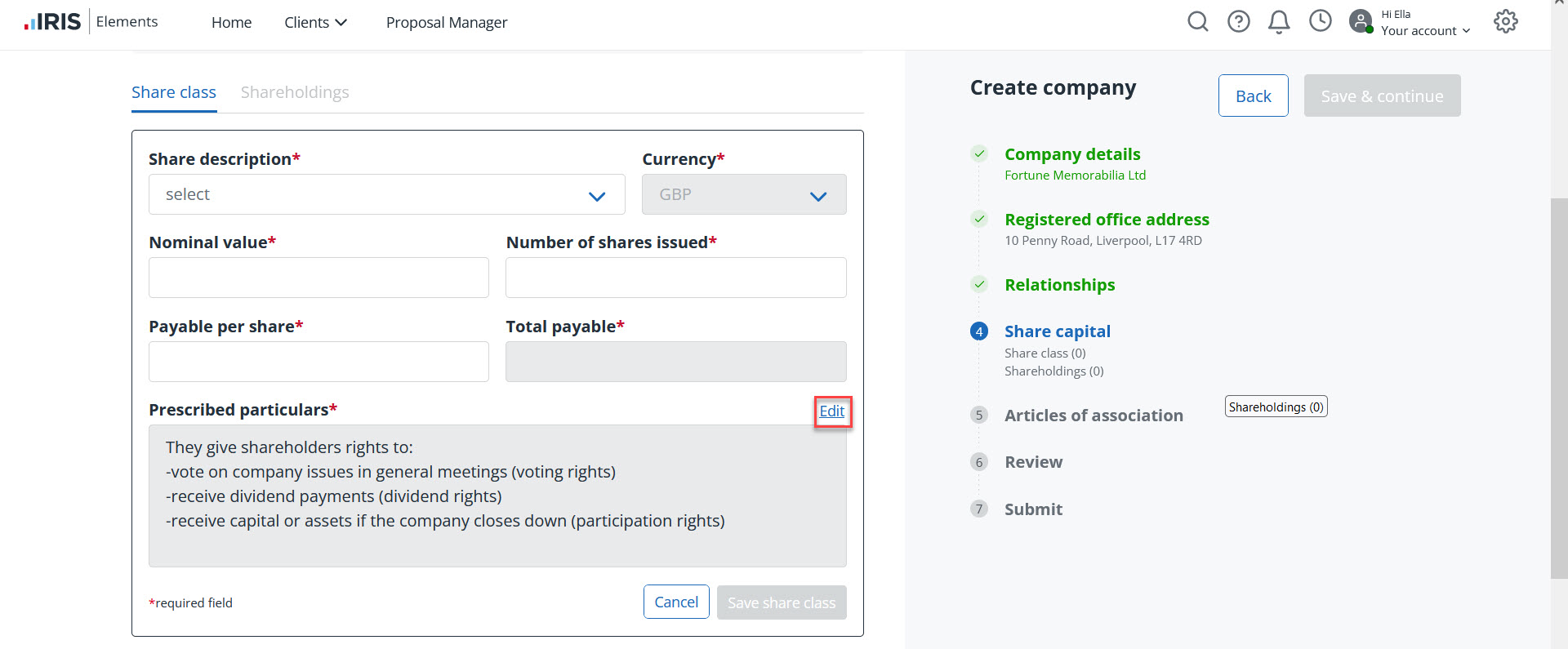
Task: Click the Back button
Action: 1253,96
